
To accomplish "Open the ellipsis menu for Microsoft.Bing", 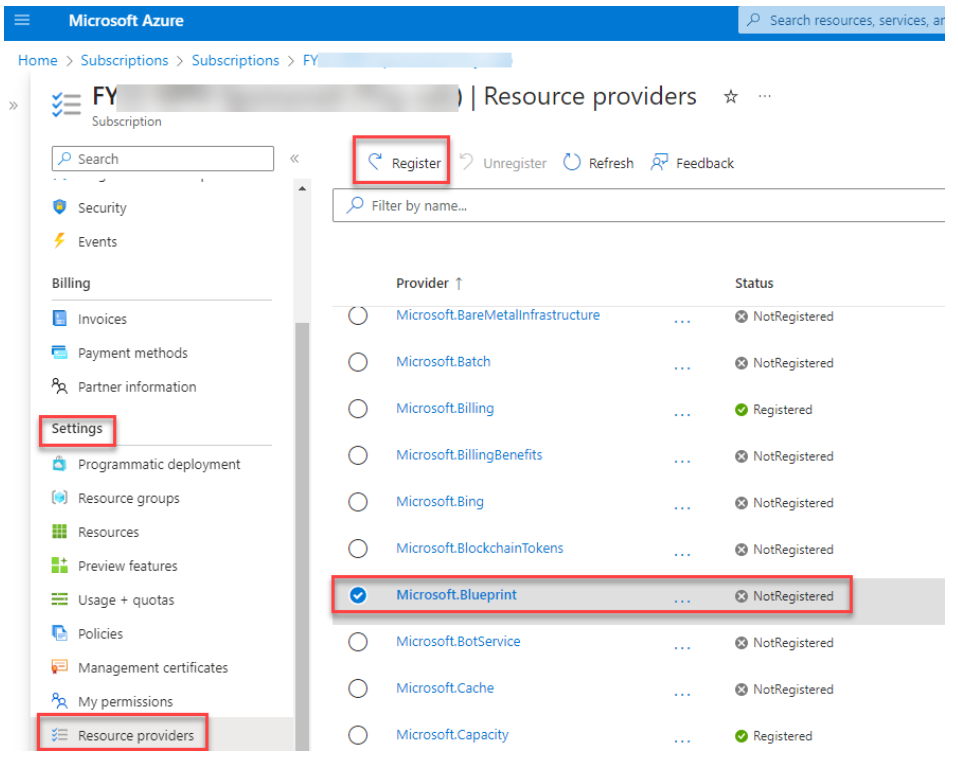I will (682, 508).
